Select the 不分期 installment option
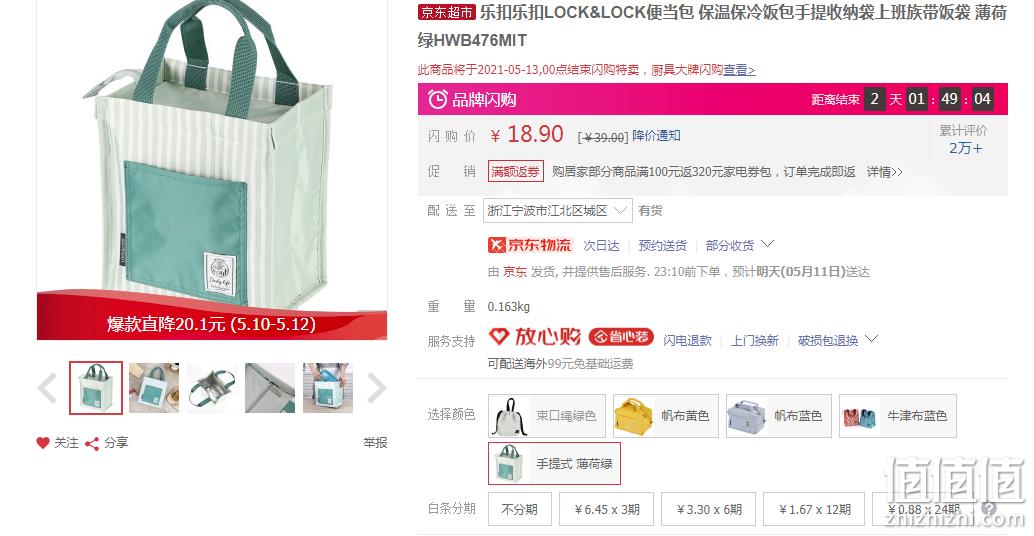Screen dimensions: 1034x536 520,509
